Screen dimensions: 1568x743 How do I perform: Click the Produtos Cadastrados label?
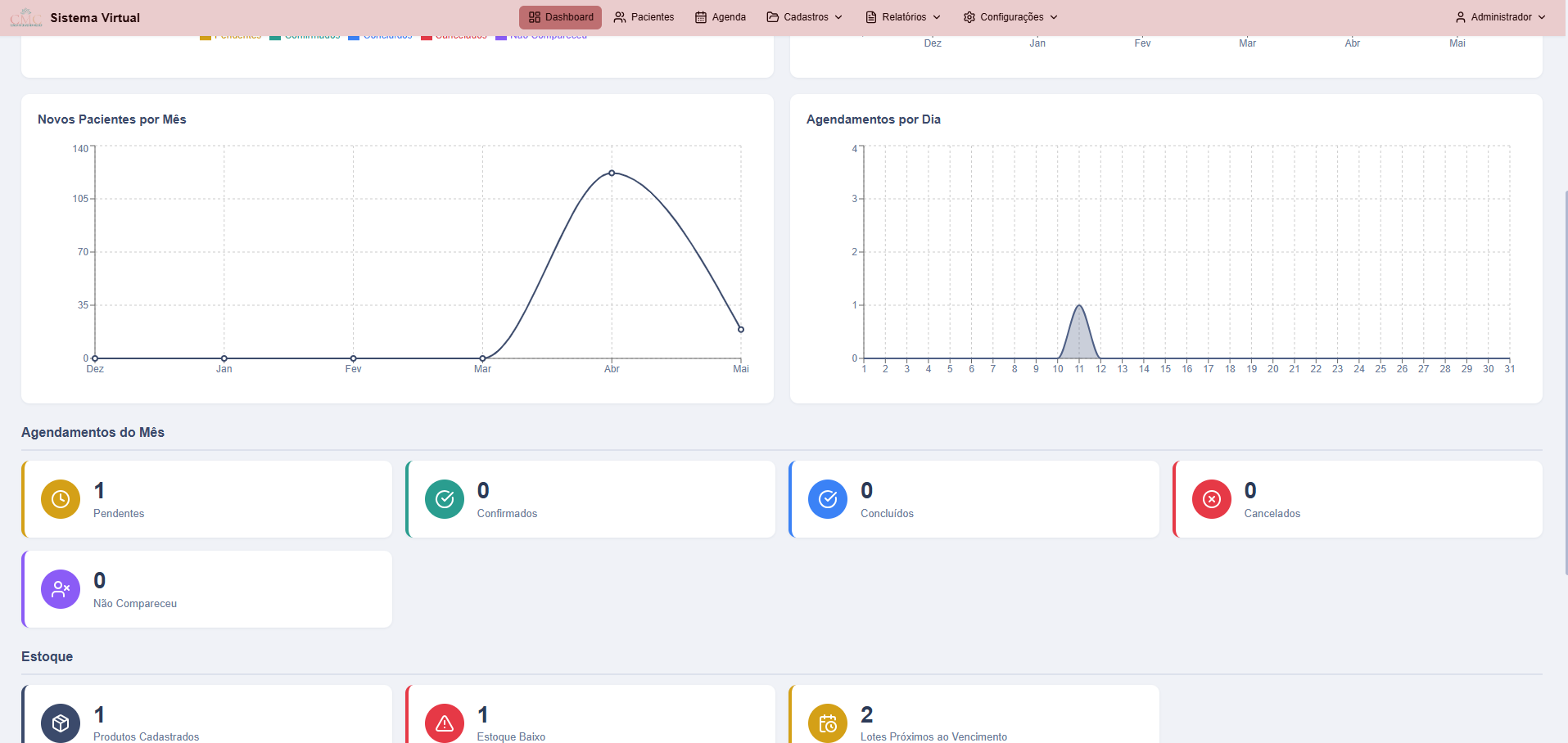click(147, 736)
